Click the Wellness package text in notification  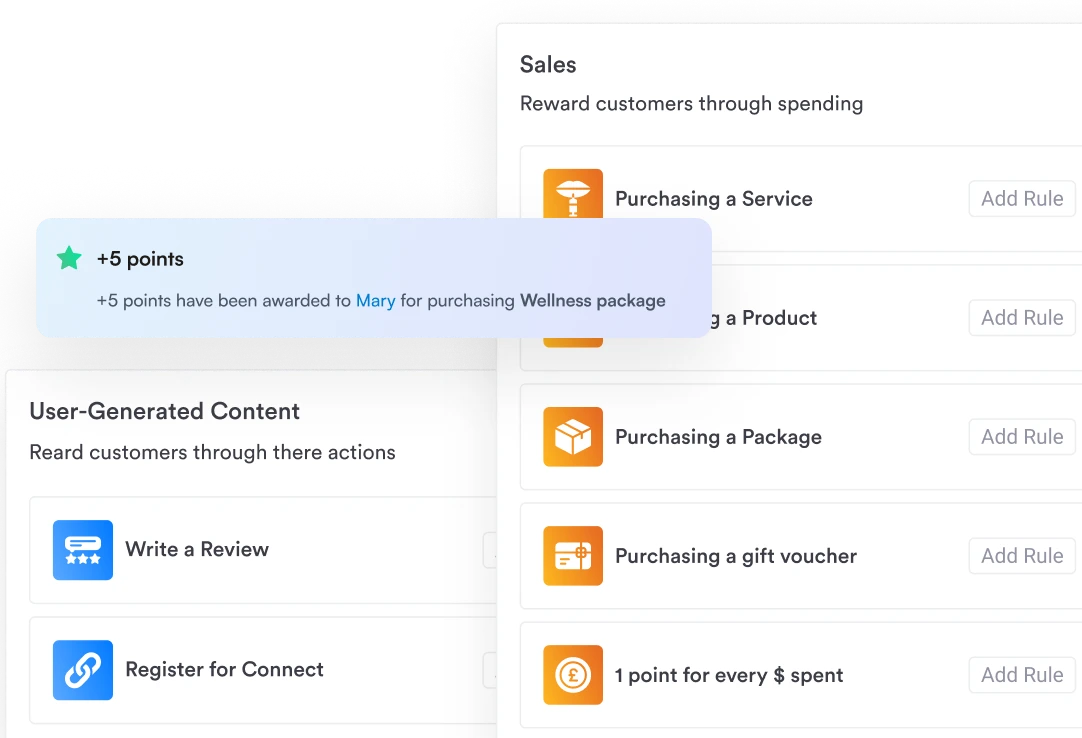point(593,300)
